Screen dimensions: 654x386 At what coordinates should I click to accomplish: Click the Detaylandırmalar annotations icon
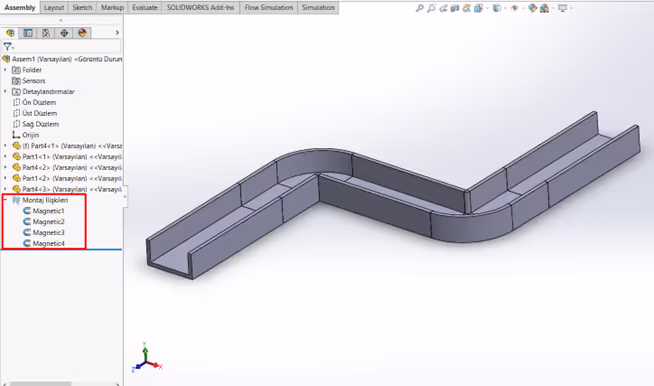click(16, 91)
